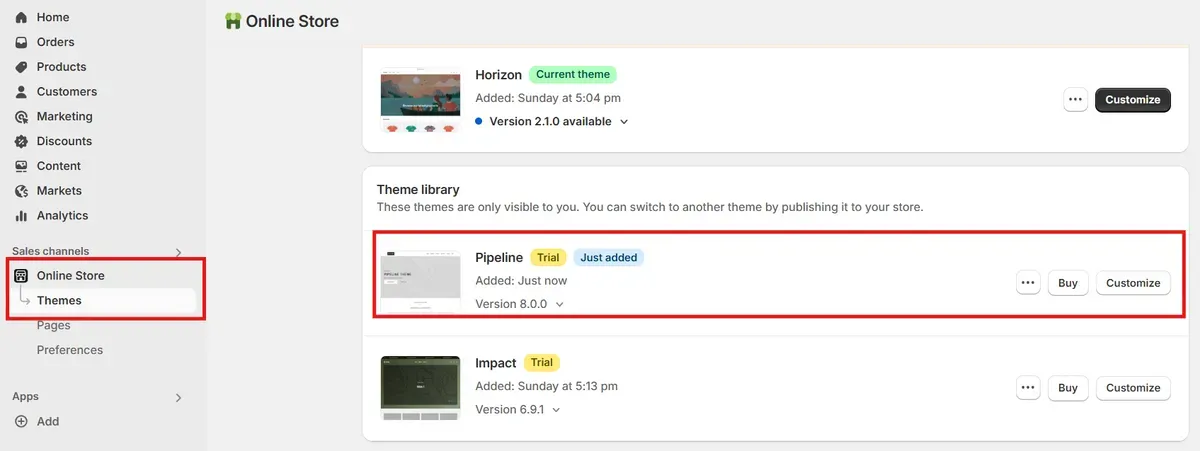Click the Impact theme name

(496, 362)
